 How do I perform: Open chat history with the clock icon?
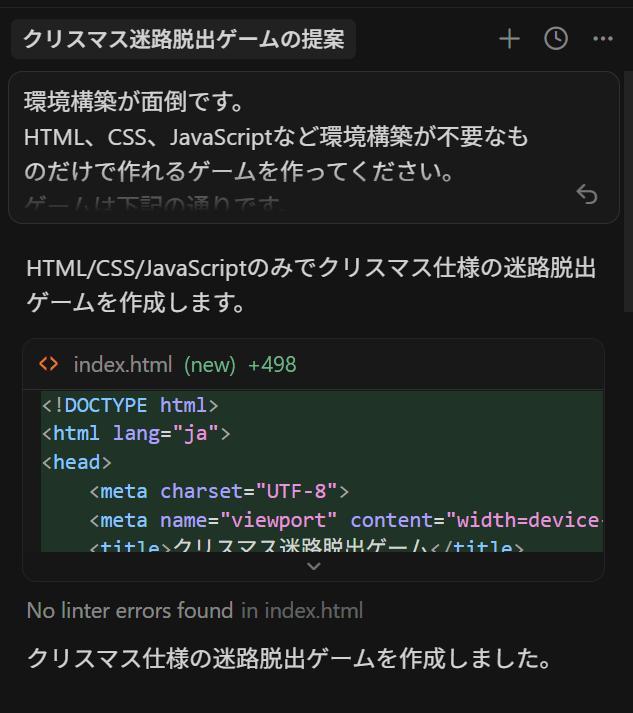[x=556, y=39]
